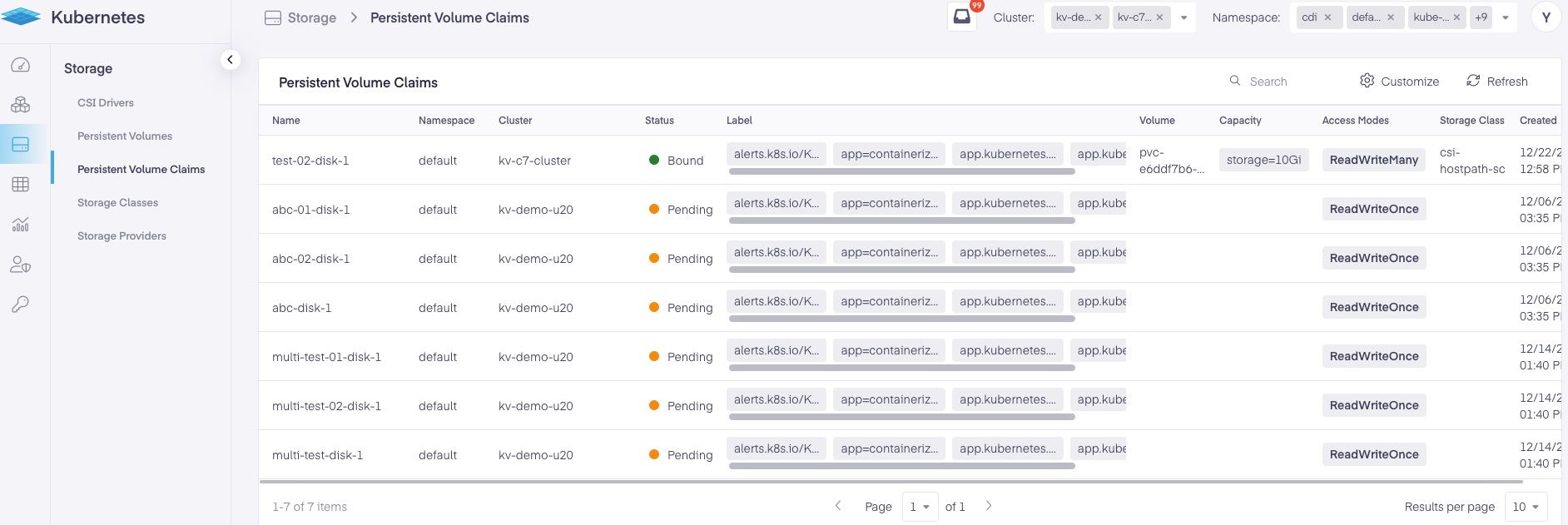Click csi-hostpath-sc storage class
1568x525 pixels.
tap(1472, 161)
